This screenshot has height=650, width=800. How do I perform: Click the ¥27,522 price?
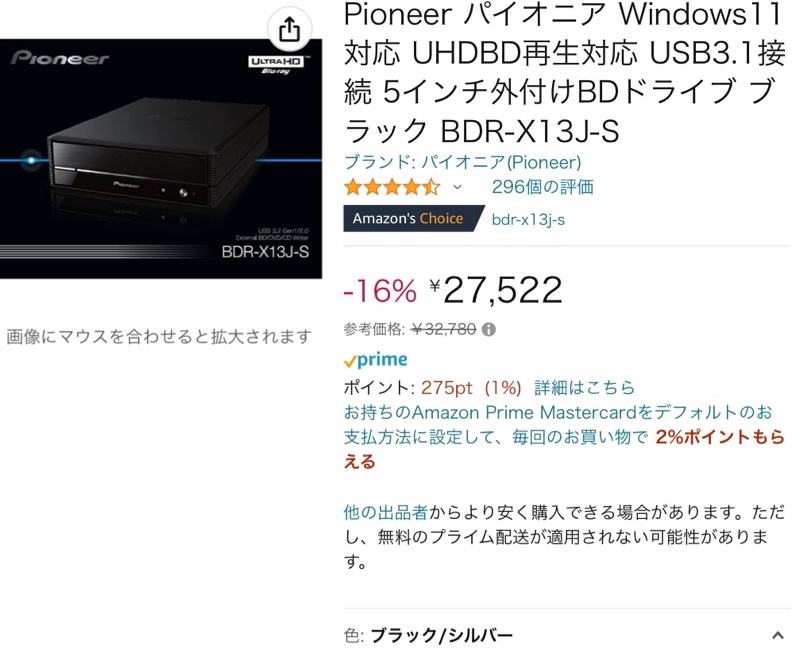tap(495, 290)
